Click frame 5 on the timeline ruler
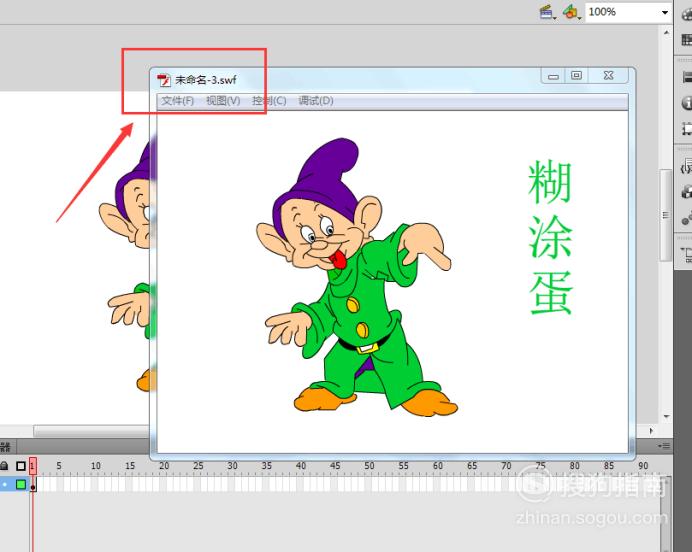This screenshot has width=692, height=552. point(59,466)
